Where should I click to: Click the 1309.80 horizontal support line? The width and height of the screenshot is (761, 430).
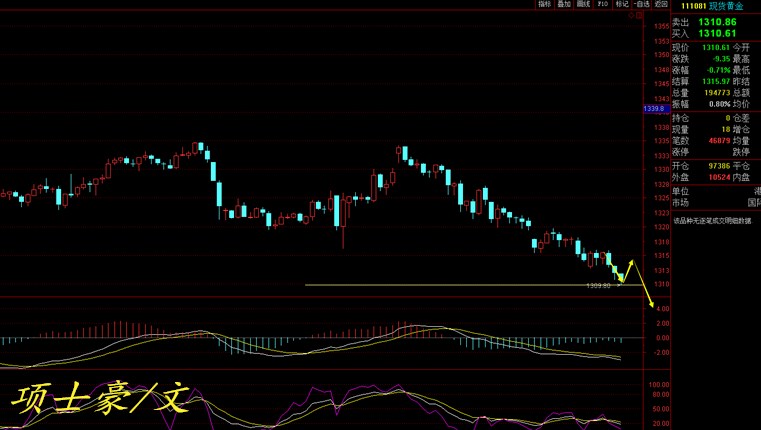click(x=450, y=286)
